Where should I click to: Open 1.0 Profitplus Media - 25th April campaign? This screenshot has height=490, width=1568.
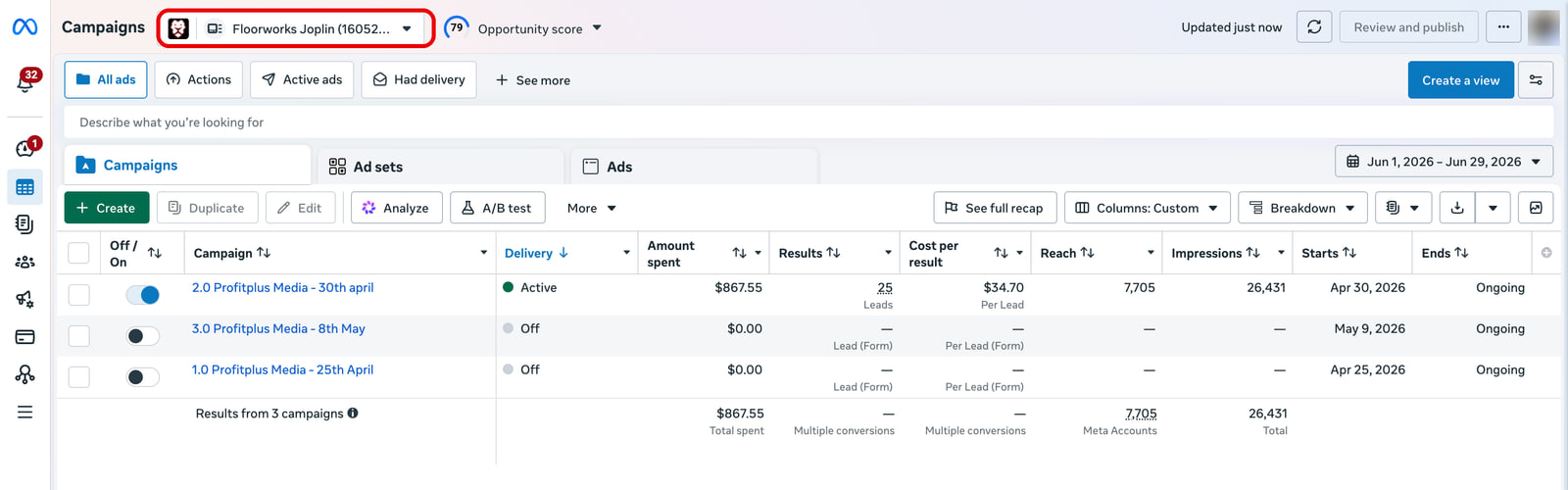(282, 369)
